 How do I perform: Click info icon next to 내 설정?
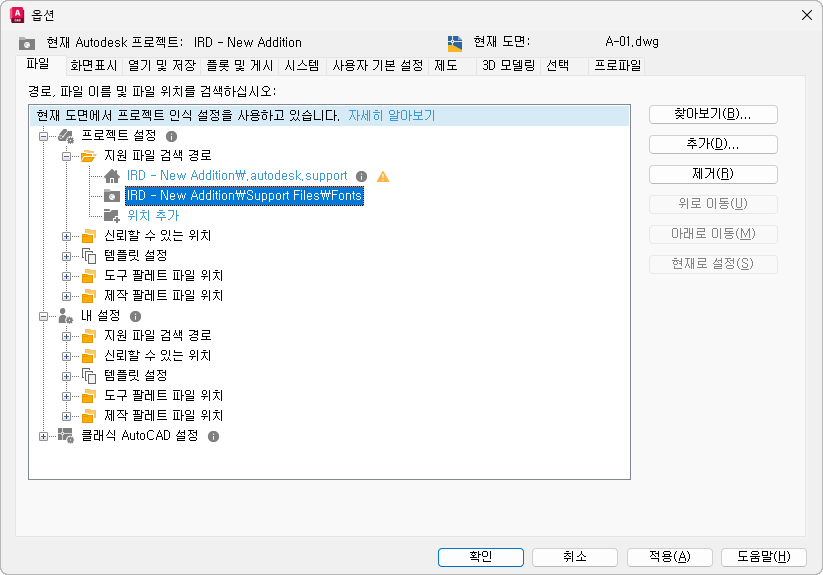[135, 316]
